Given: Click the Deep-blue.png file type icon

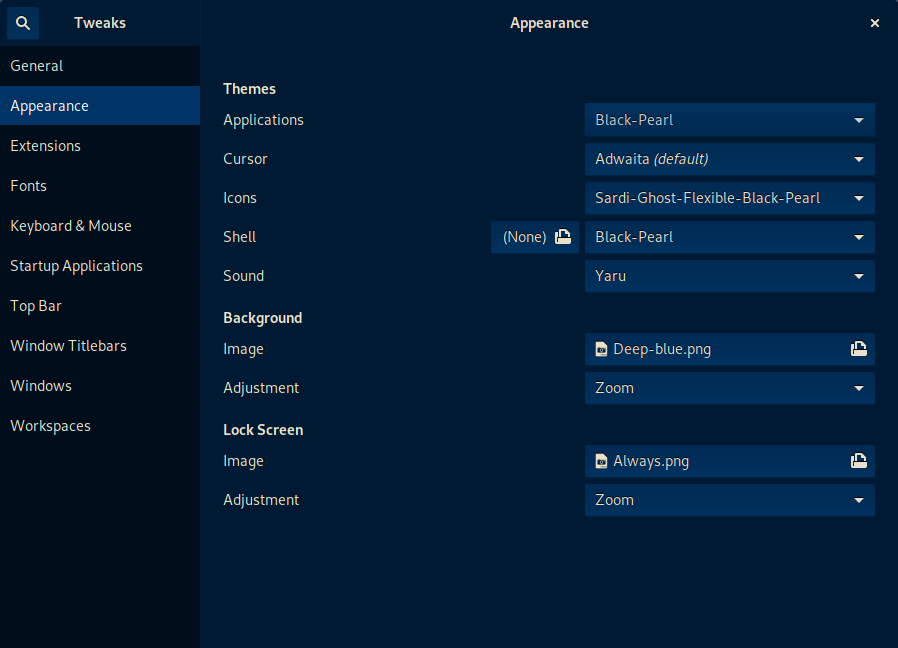Looking at the screenshot, I should coord(601,349).
